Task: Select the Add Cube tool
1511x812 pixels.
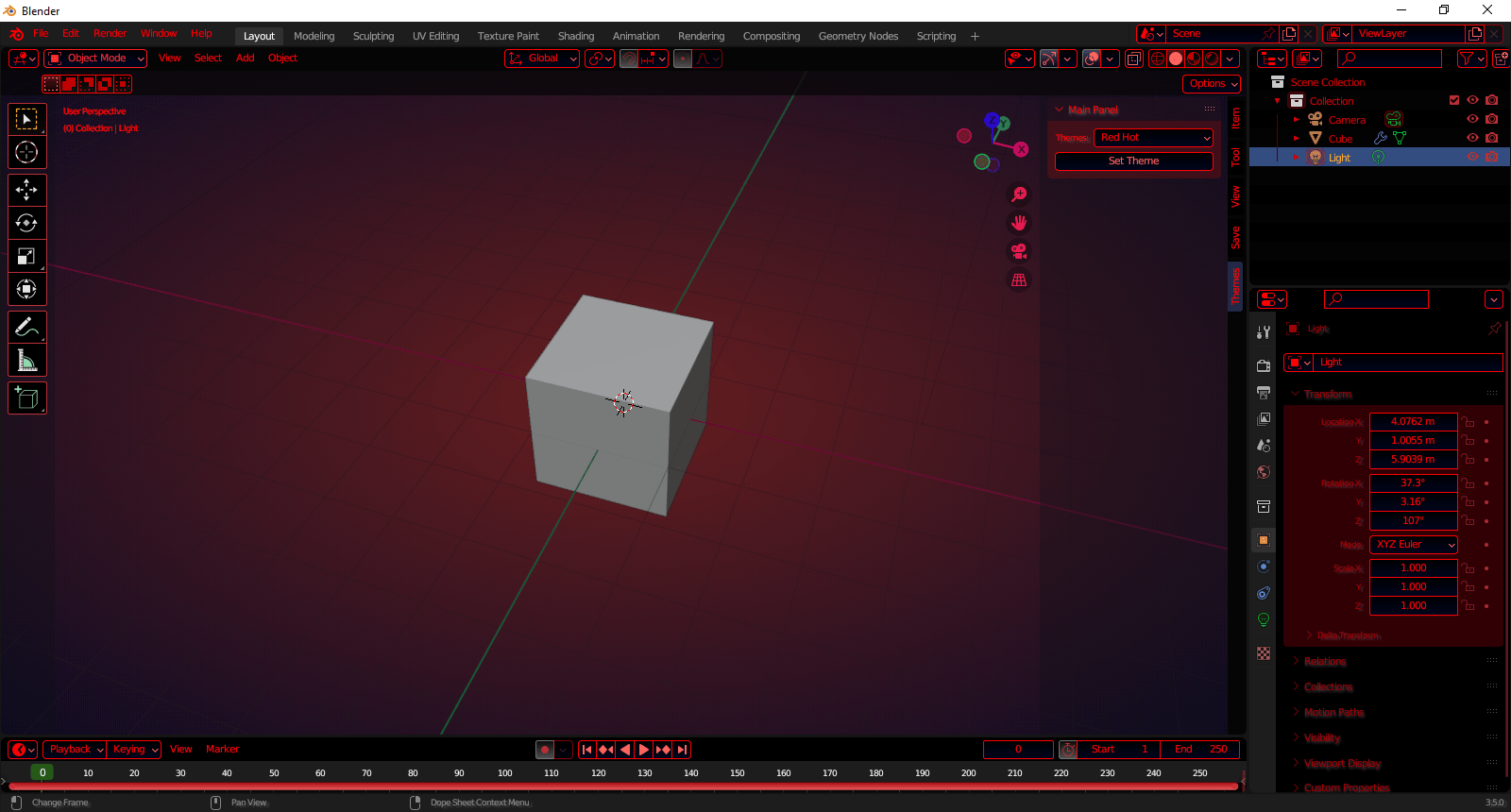Action: 26,398
